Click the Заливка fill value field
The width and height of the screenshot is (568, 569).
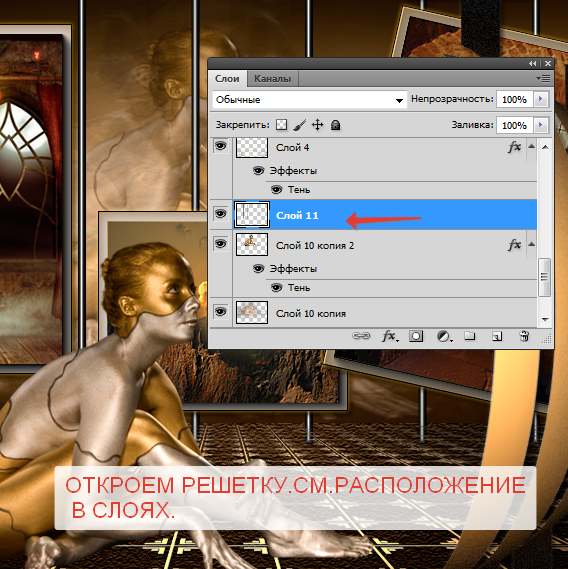pos(514,125)
